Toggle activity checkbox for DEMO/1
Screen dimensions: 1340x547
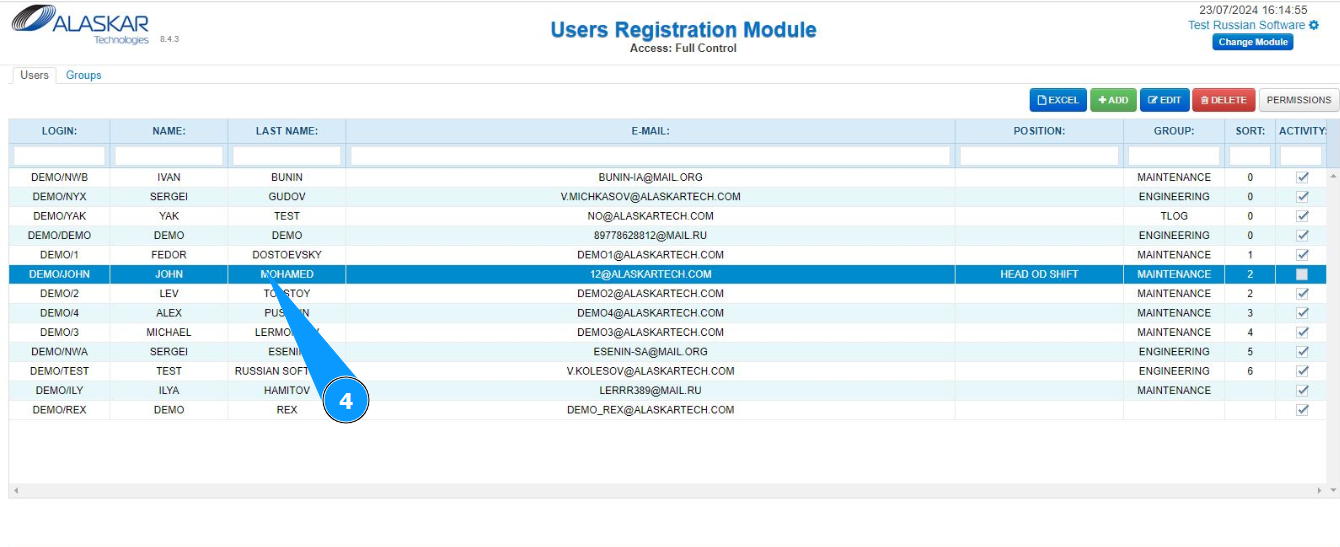click(1302, 255)
